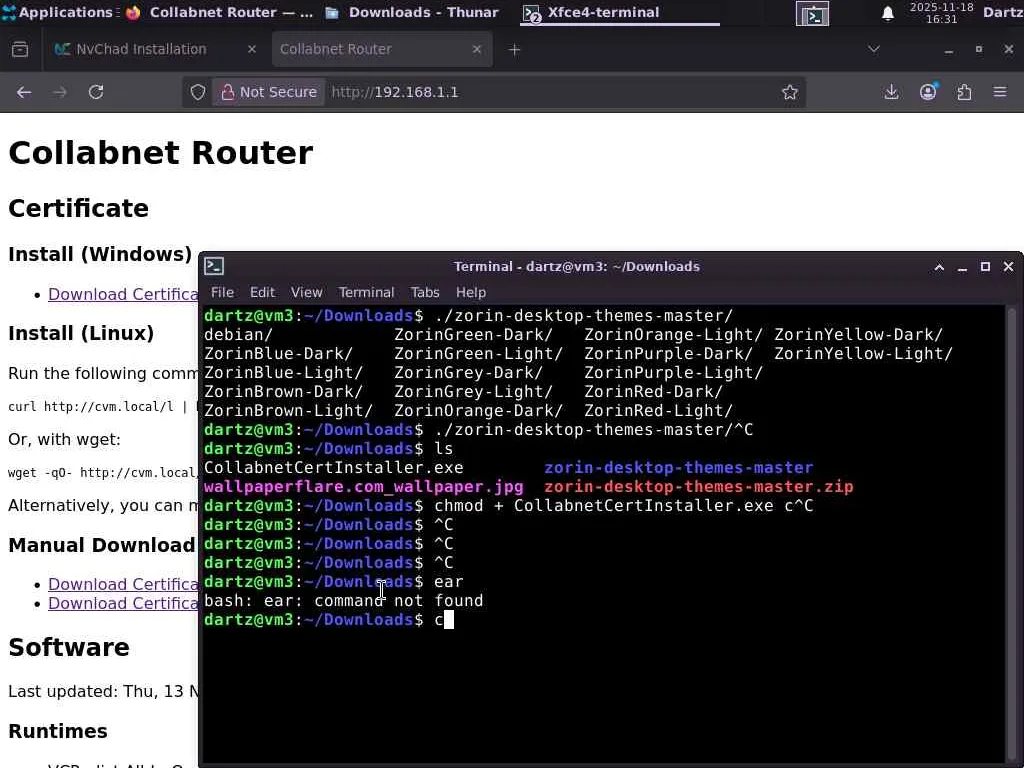Open a new browser tab

(515, 50)
